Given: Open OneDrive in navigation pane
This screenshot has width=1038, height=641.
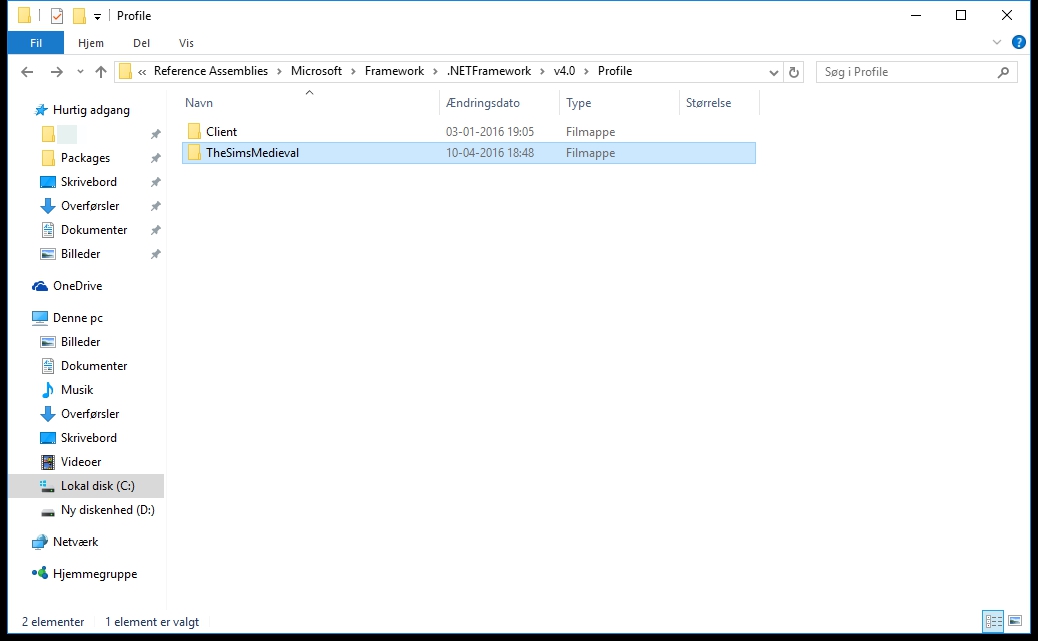Looking at the screenshot, I should tap(77, 286).
